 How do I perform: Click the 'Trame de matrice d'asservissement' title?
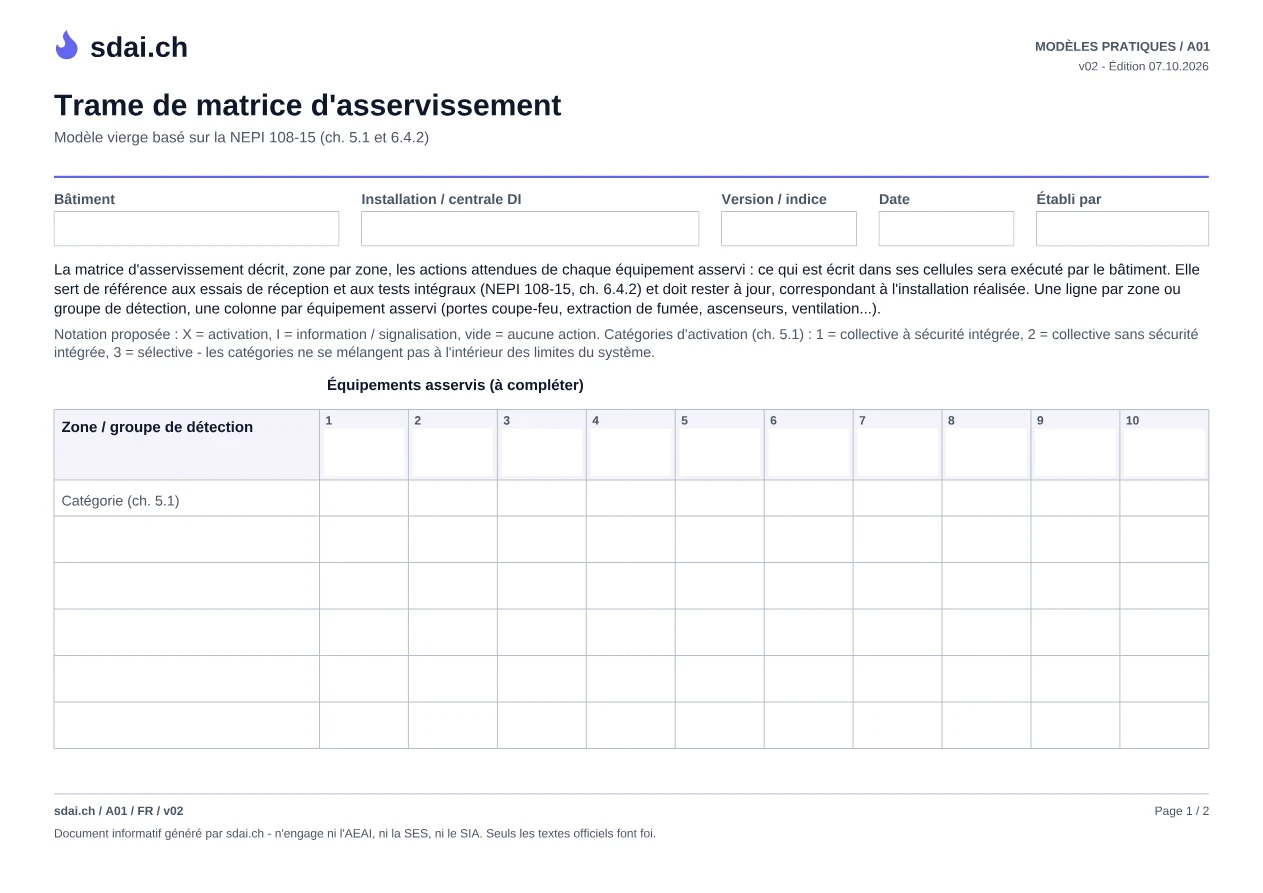click(x=307, y=105)
